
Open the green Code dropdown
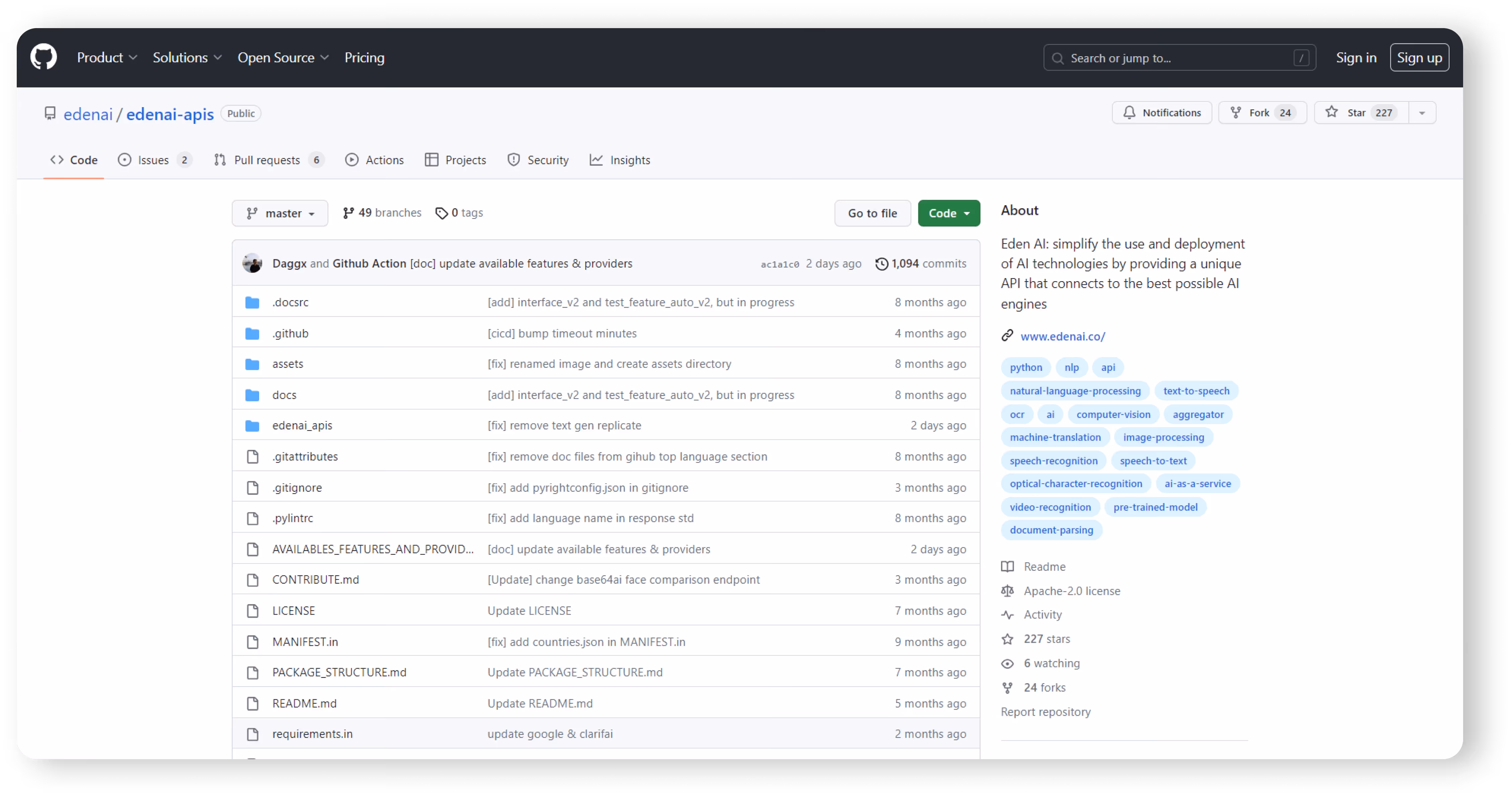pyautogui.click(x=949, y=213)
